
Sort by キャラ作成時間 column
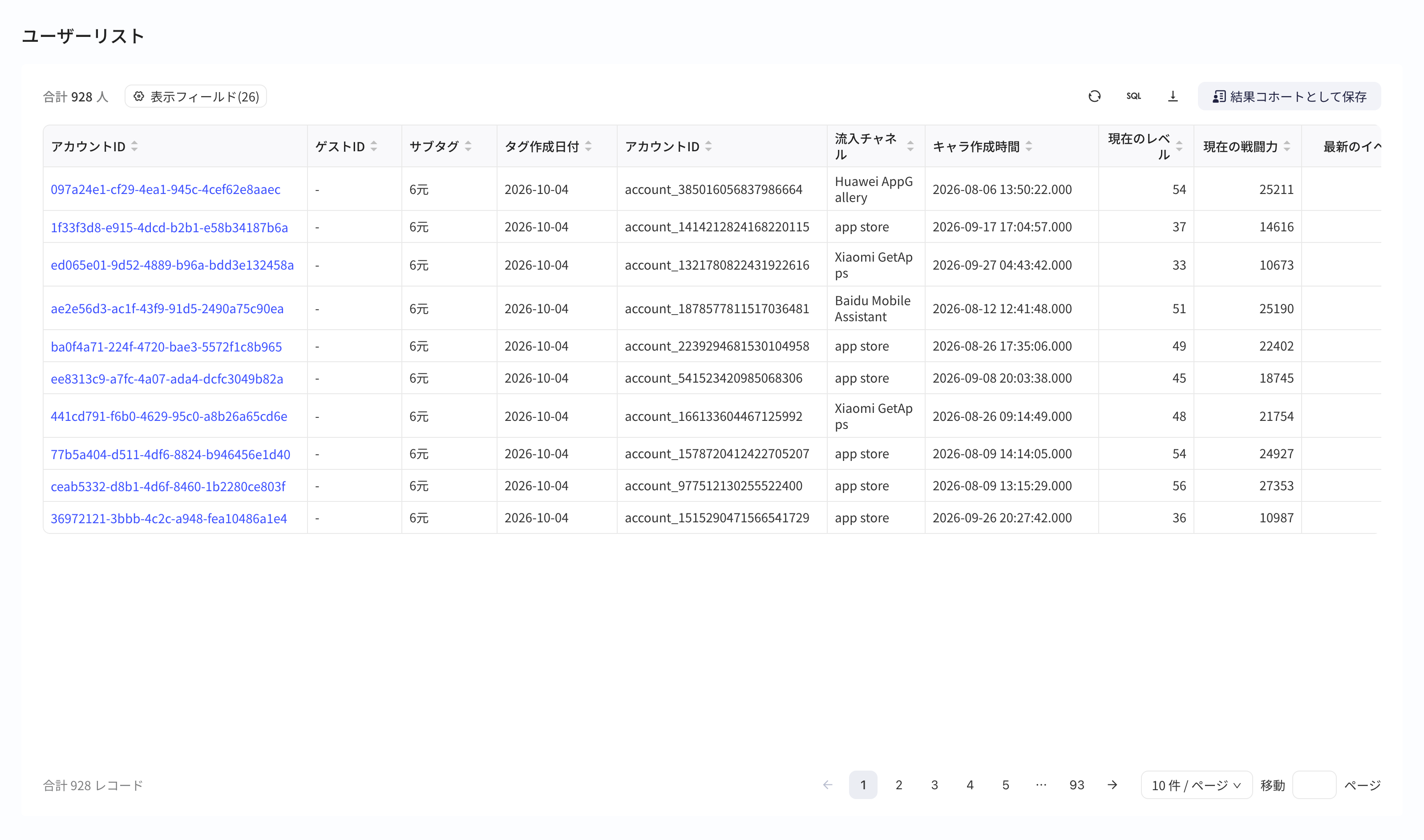[1028, 146]
